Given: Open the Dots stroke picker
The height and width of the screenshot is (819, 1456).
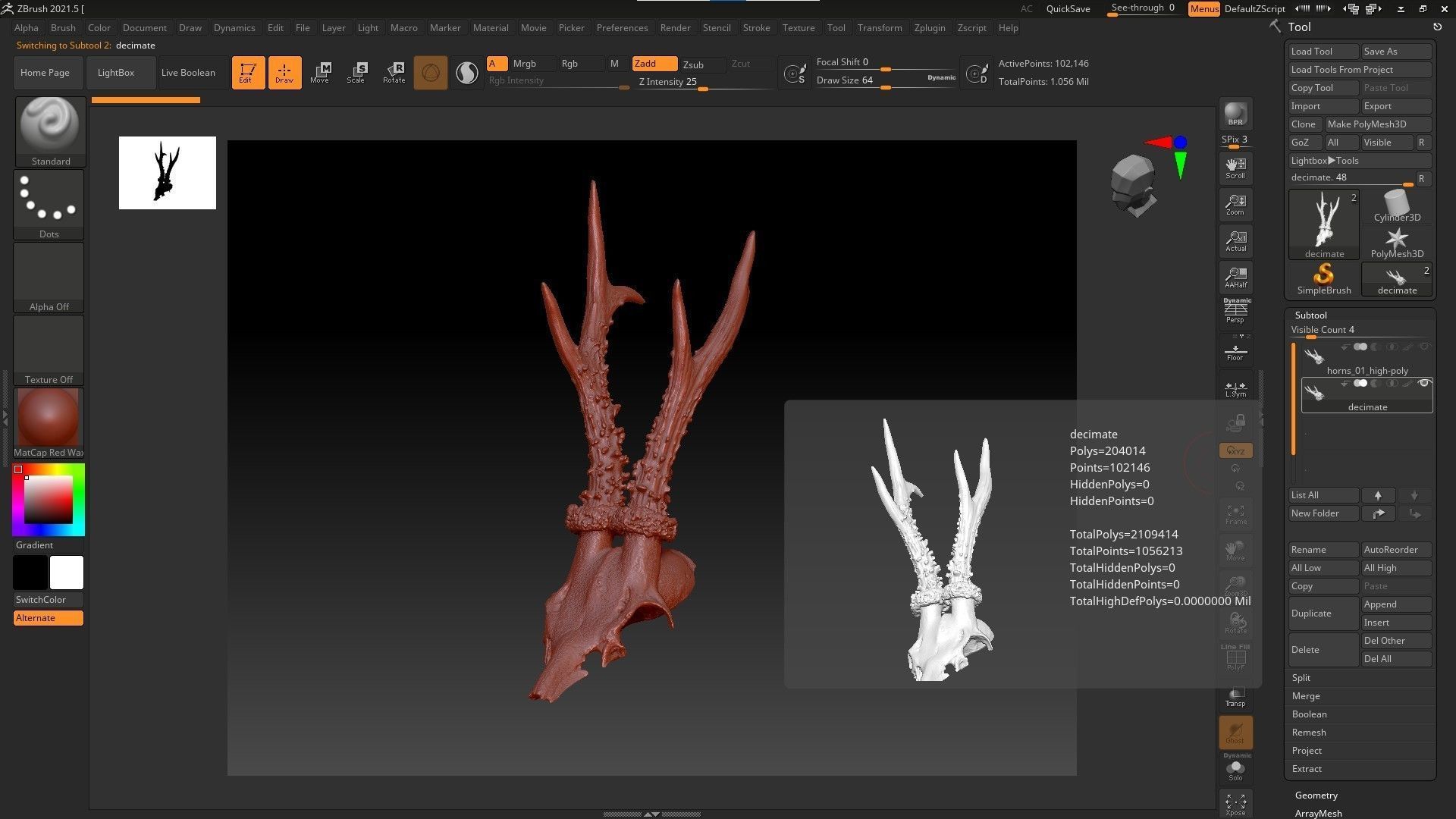Looking at the screenshot, I should pyautogui.click(x=49, y=204).
